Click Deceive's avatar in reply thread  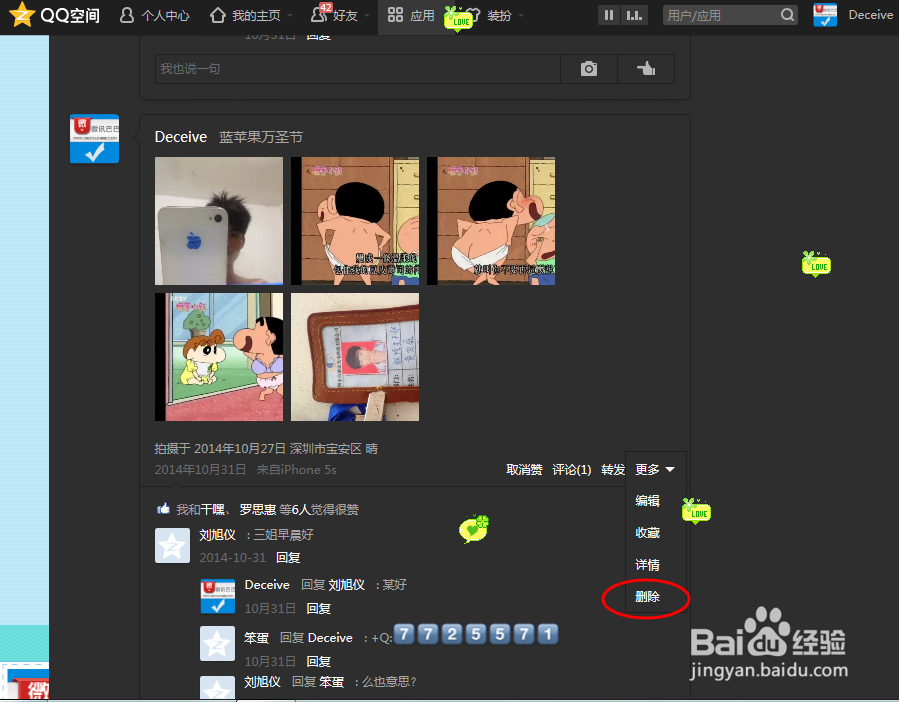pyautogui.click(x=218, y=596)
